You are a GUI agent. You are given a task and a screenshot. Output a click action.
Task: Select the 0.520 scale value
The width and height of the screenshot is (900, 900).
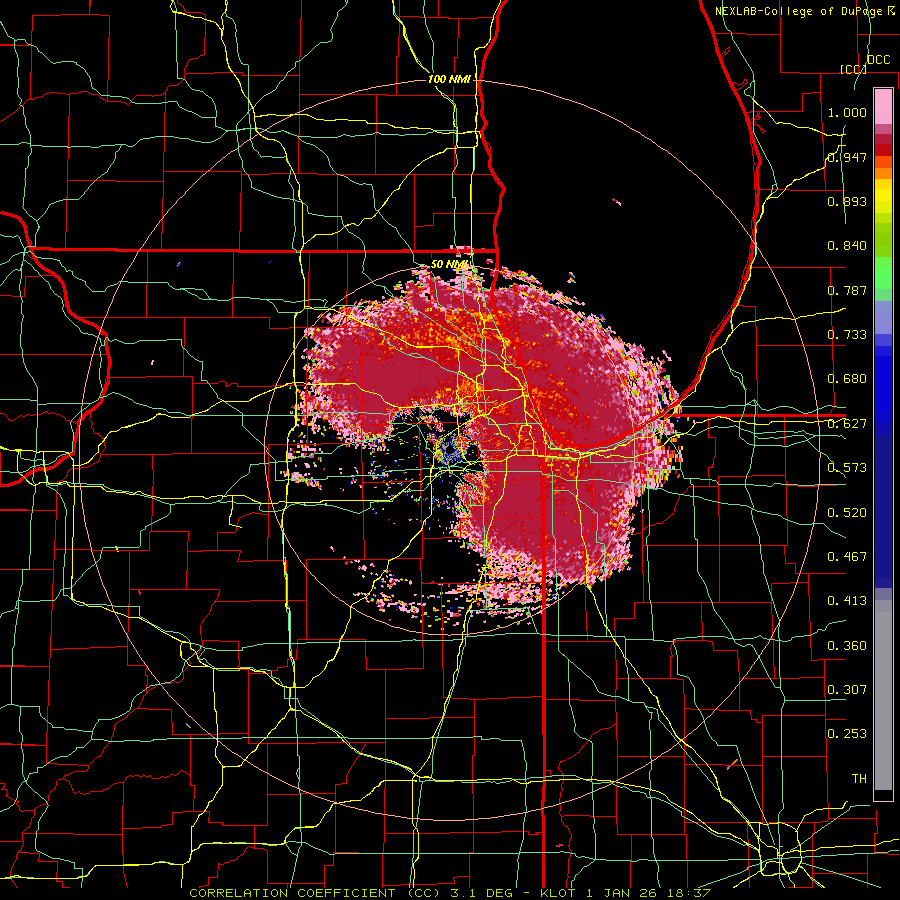847,513
